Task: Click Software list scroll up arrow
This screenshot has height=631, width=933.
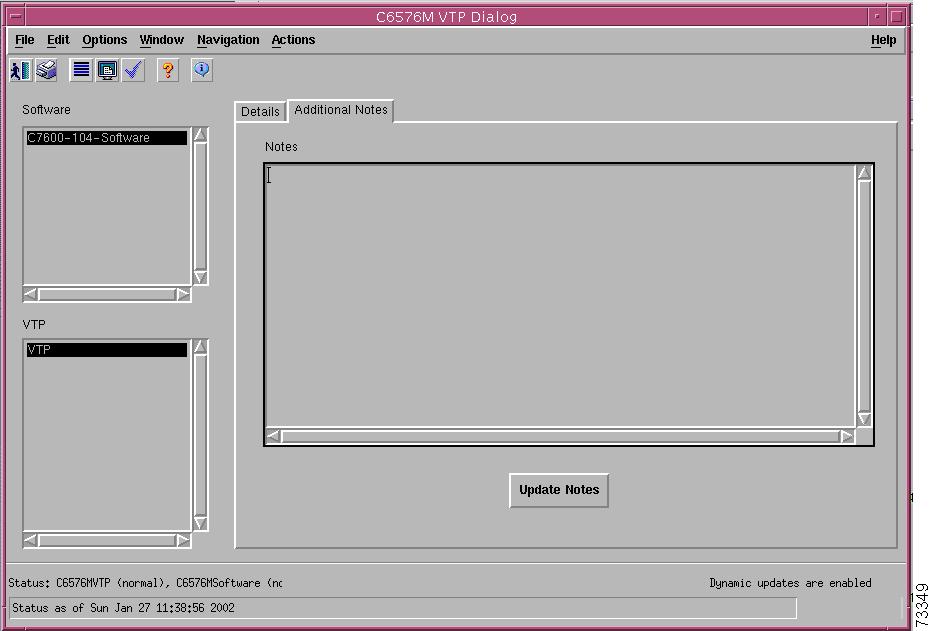Action: (x=201, y=135)
